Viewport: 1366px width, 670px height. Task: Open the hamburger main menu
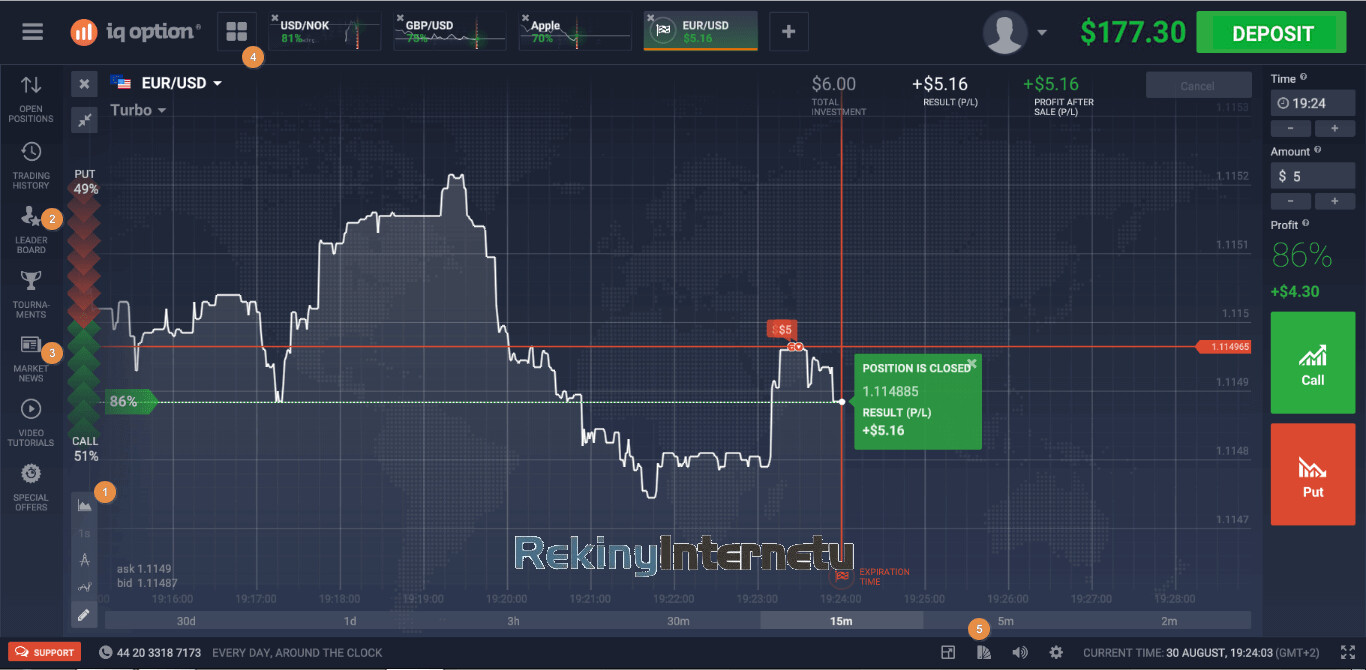click(32, 32)
